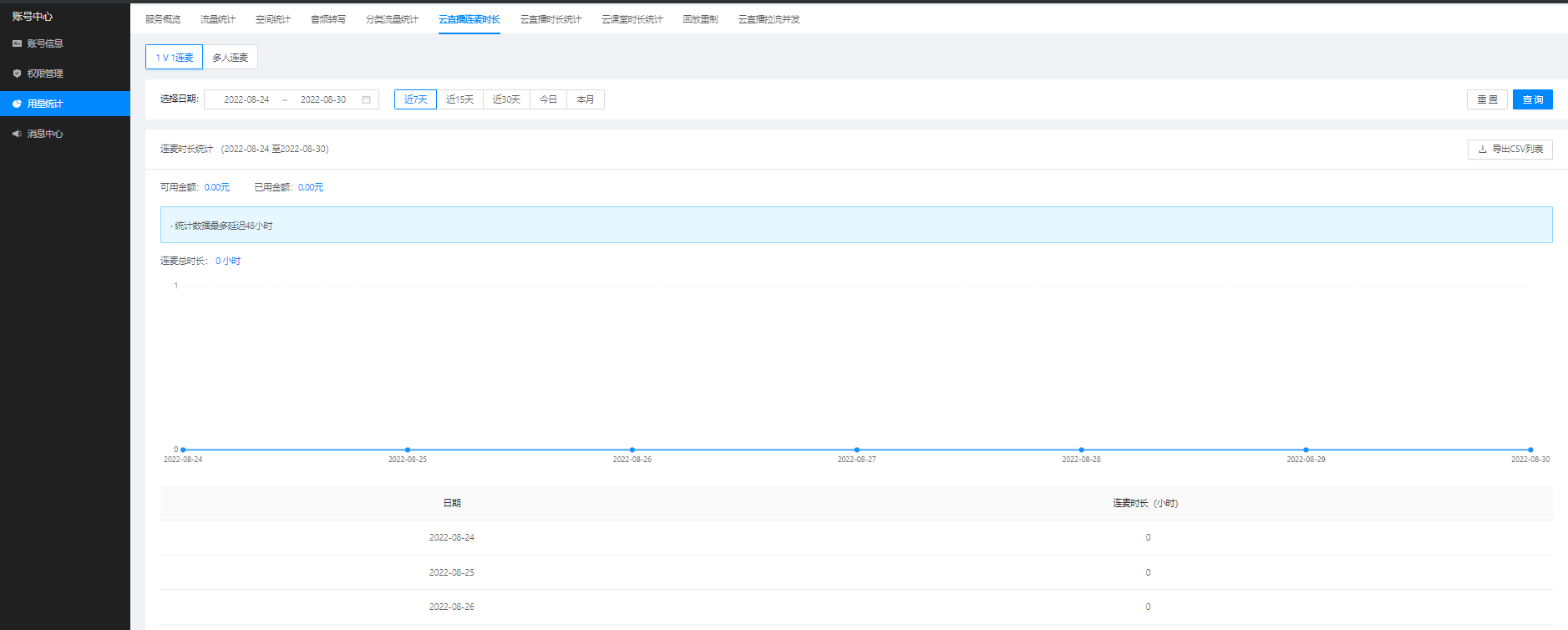The height and width of the screenshot is (630, 1568).
Task: Open end date field 2022-08-30
Action: [323, 99]
